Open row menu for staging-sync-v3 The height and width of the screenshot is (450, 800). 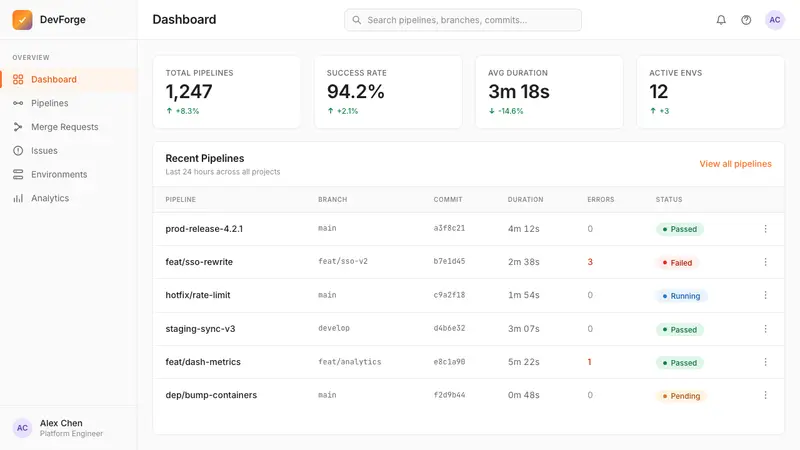click(765, 329)
